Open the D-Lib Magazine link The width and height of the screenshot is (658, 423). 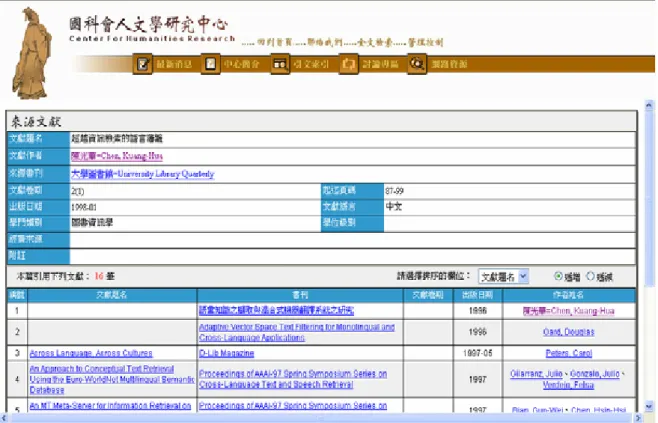click(x=227, y=353)
